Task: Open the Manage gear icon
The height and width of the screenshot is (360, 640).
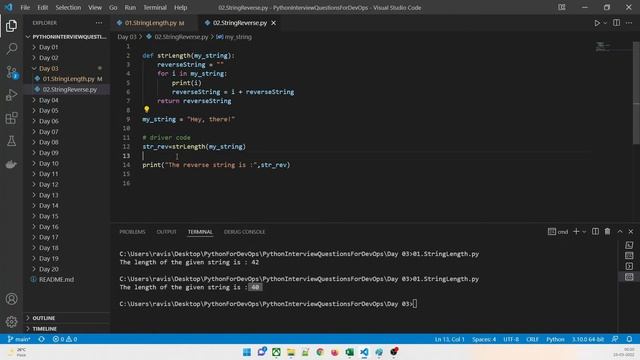Action: [11, 322]
